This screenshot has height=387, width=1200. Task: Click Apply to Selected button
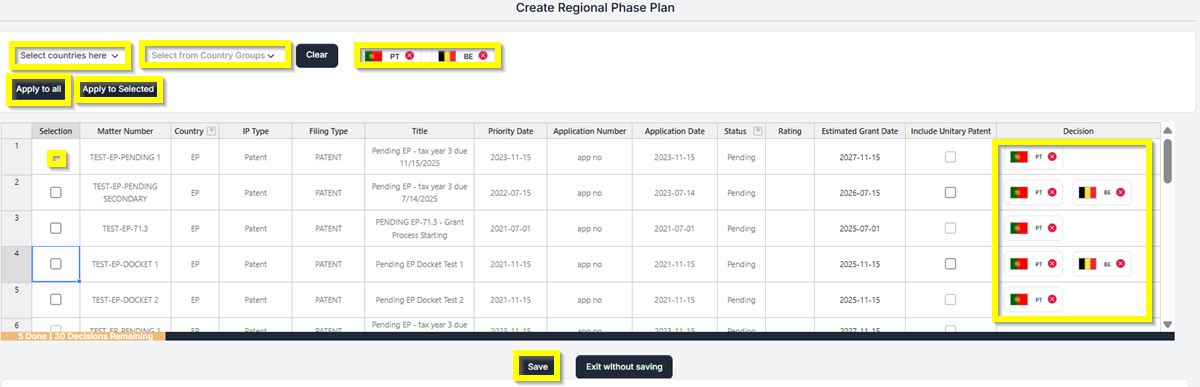coord(118,89)
